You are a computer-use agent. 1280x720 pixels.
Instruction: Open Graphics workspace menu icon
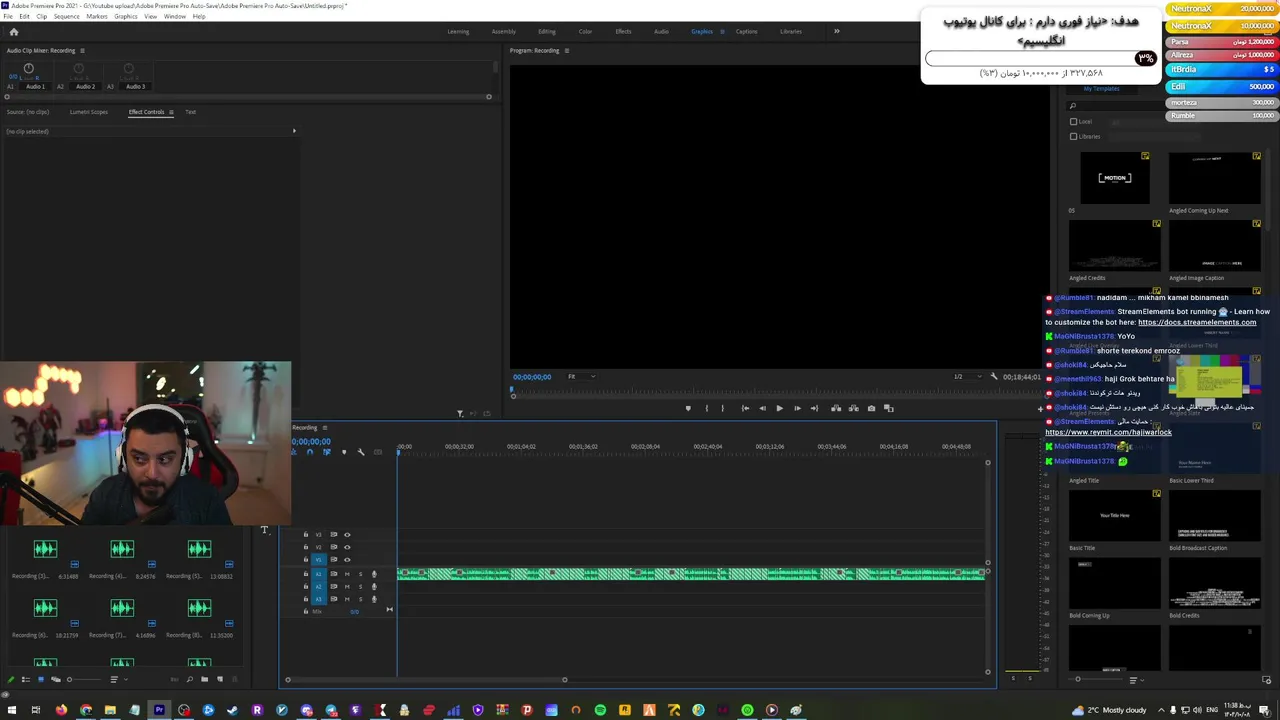722,31
